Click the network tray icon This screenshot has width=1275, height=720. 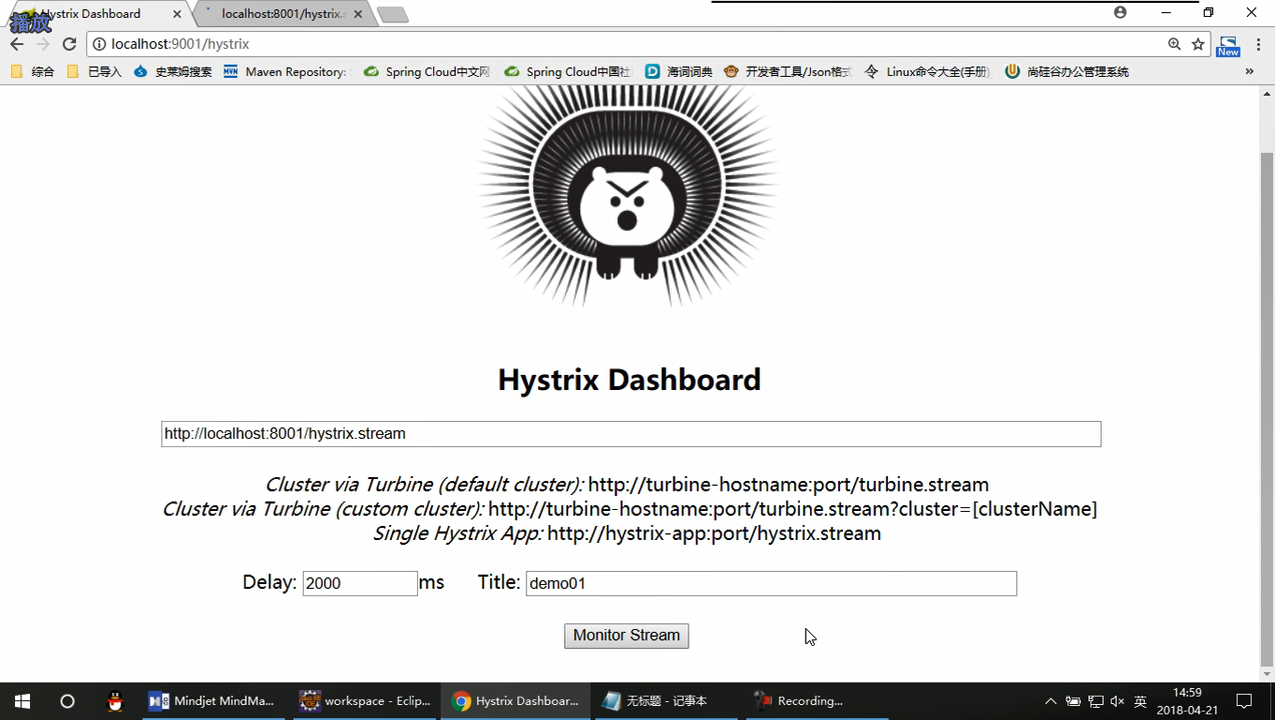tap(1096, 701)
